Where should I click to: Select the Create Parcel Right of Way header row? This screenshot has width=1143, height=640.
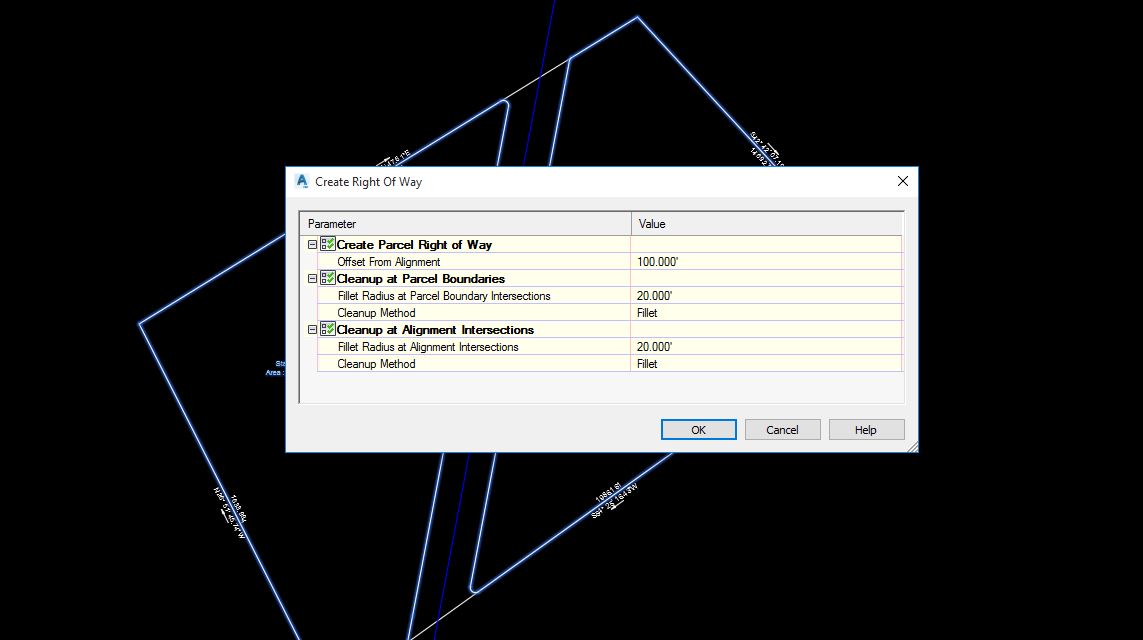(x=430, y=243)
